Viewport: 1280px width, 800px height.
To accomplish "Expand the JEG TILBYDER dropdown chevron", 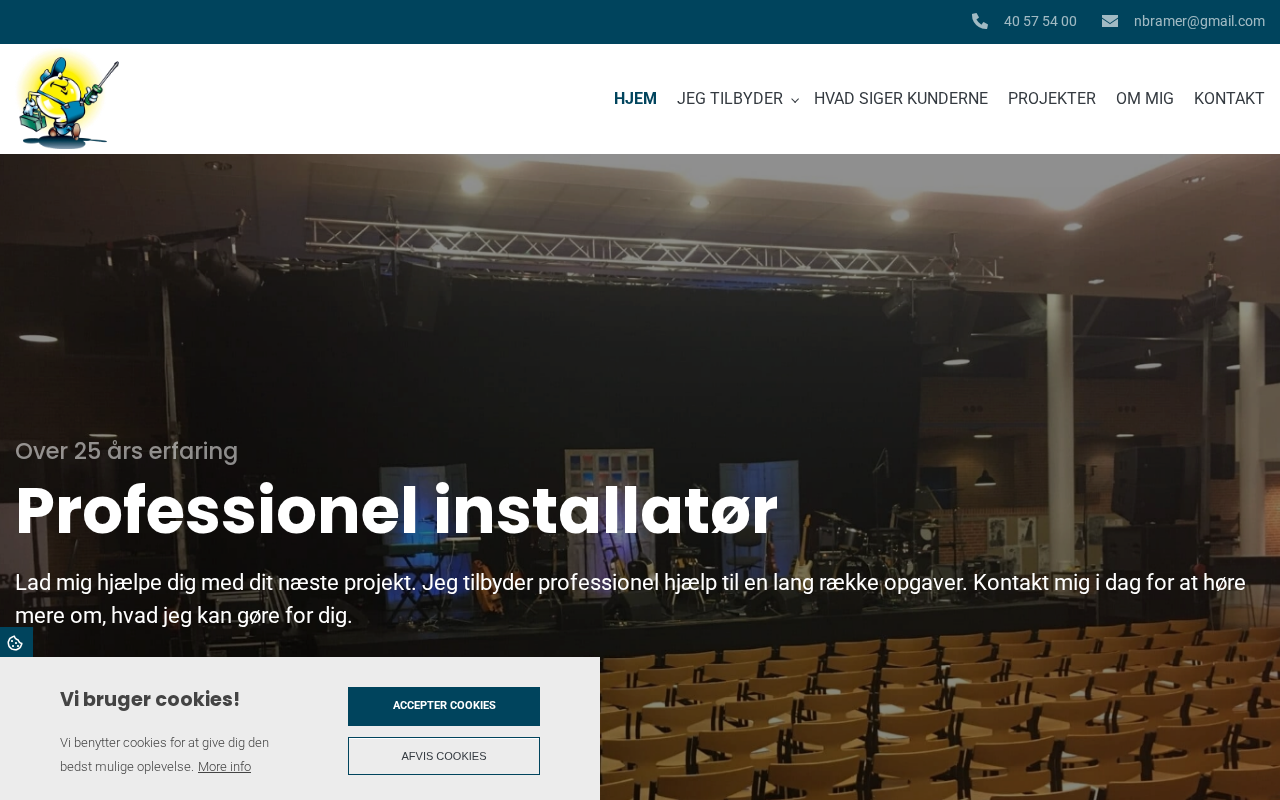I will [795, 100].
